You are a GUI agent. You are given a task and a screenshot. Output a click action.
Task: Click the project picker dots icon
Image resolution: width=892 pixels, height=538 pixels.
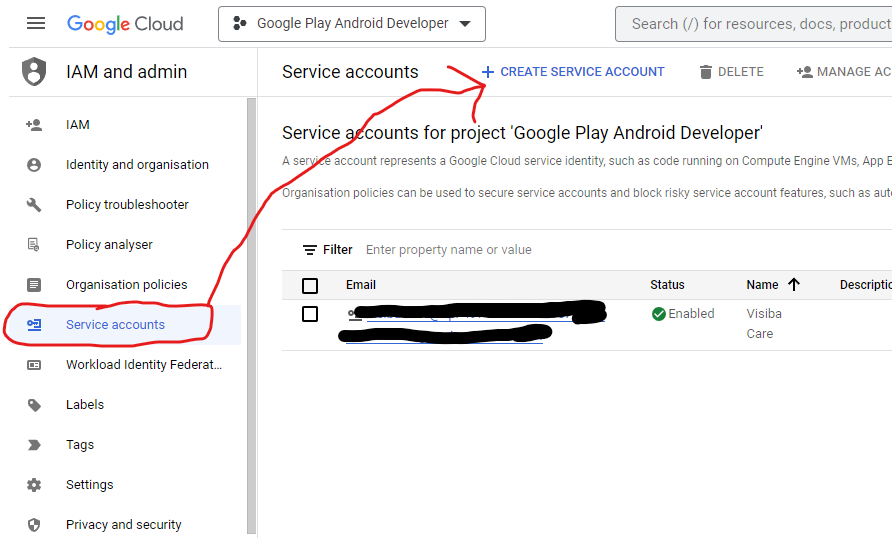[x=239, y=23]
